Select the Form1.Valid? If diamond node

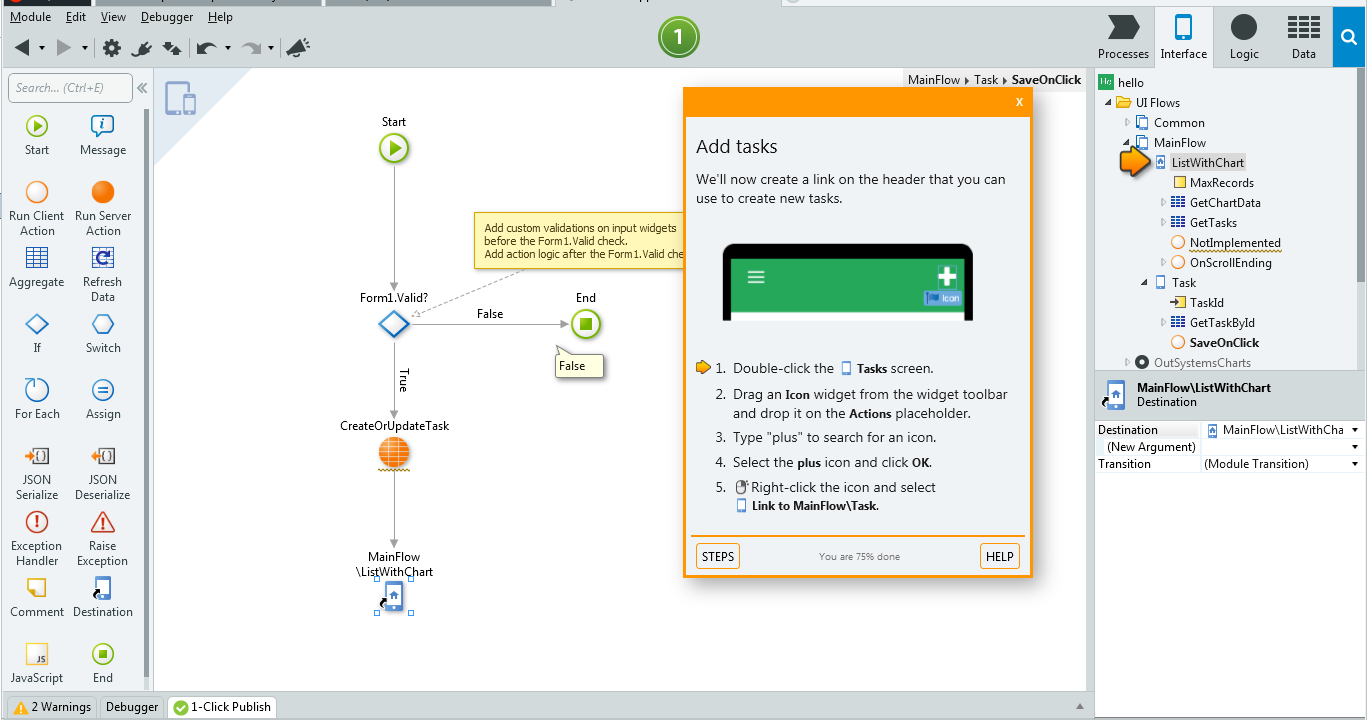(x=394, y=324)
